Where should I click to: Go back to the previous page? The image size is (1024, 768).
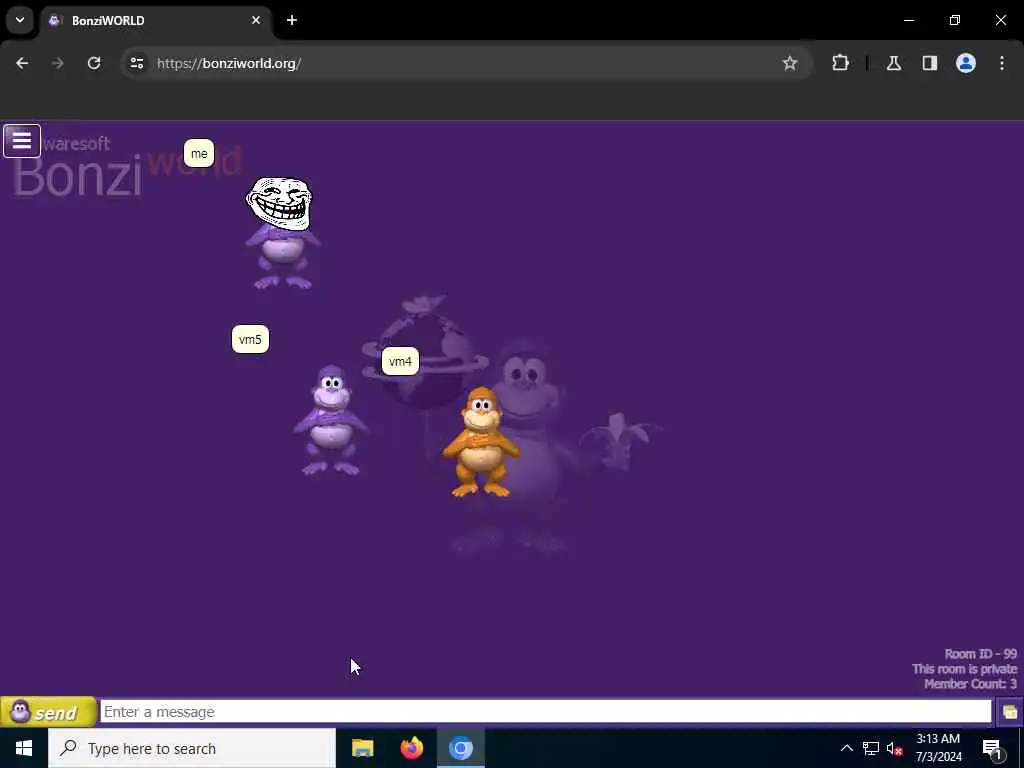point(22,63)
